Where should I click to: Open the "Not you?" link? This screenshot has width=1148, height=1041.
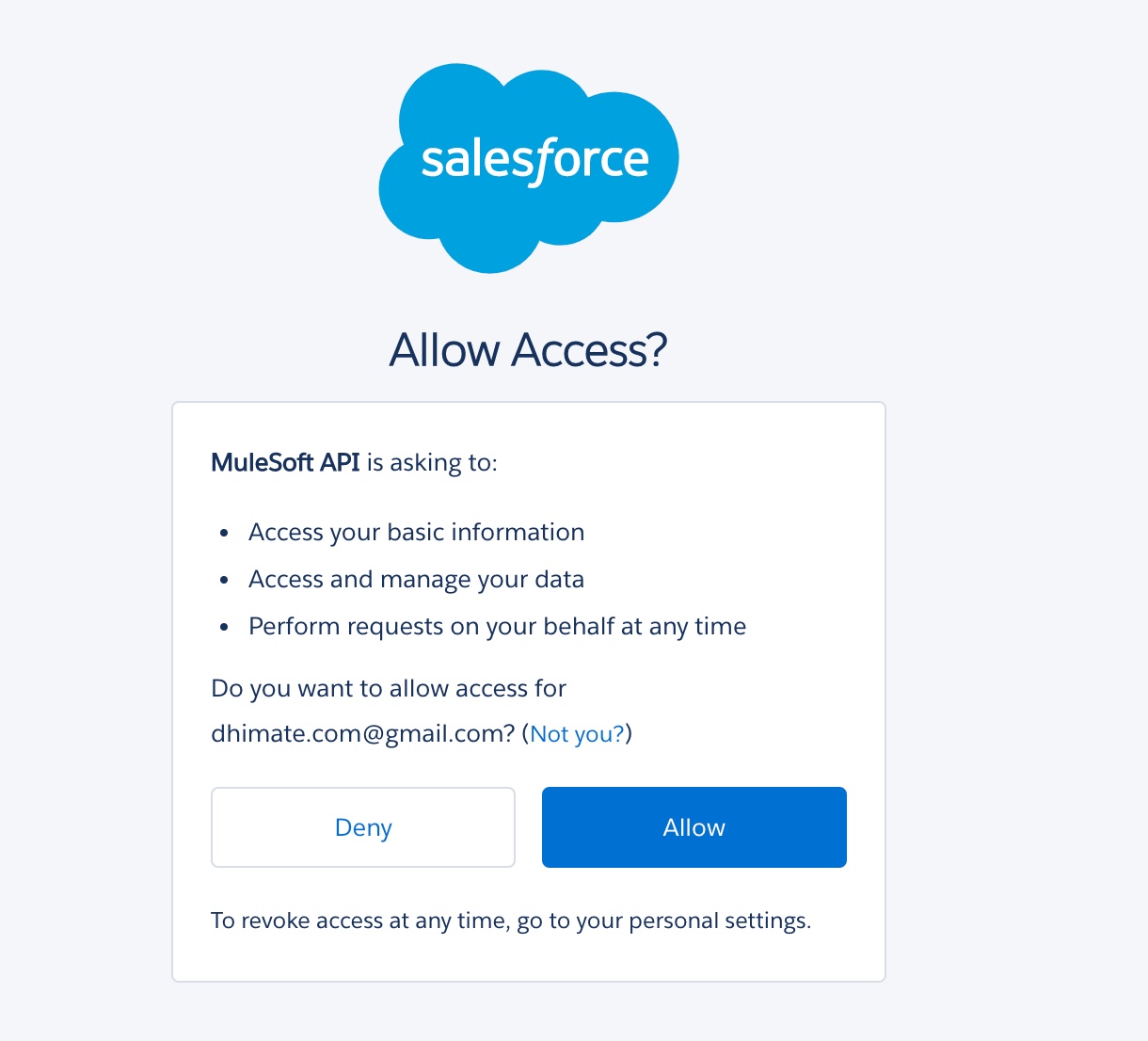pyautogui.click(x=578, y=734)
